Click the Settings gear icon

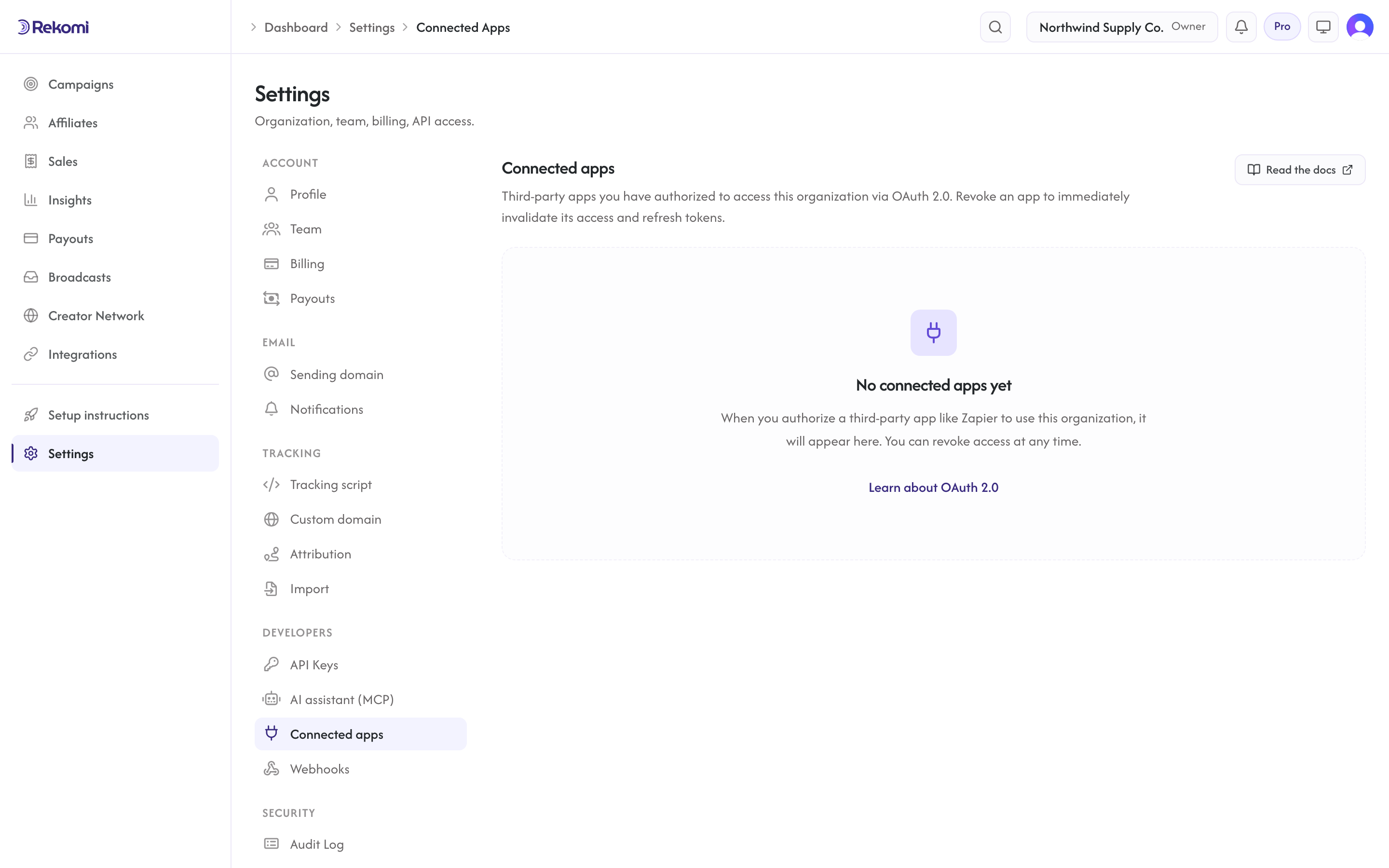pyautogui.click(x=31, y=453)
